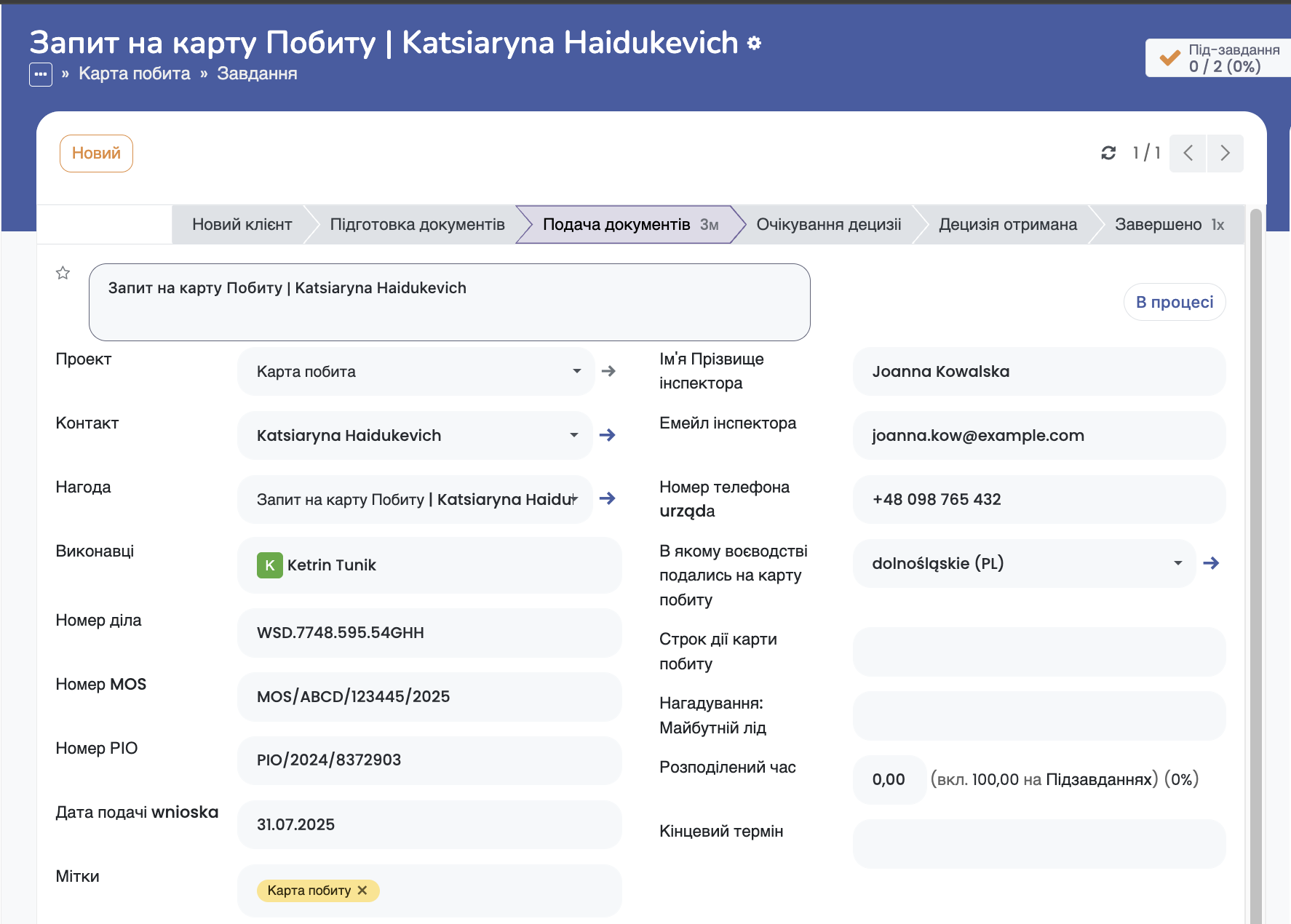Open the Нагода record via arrow link
The image size is (1291, 924).
tap(607, 499)
